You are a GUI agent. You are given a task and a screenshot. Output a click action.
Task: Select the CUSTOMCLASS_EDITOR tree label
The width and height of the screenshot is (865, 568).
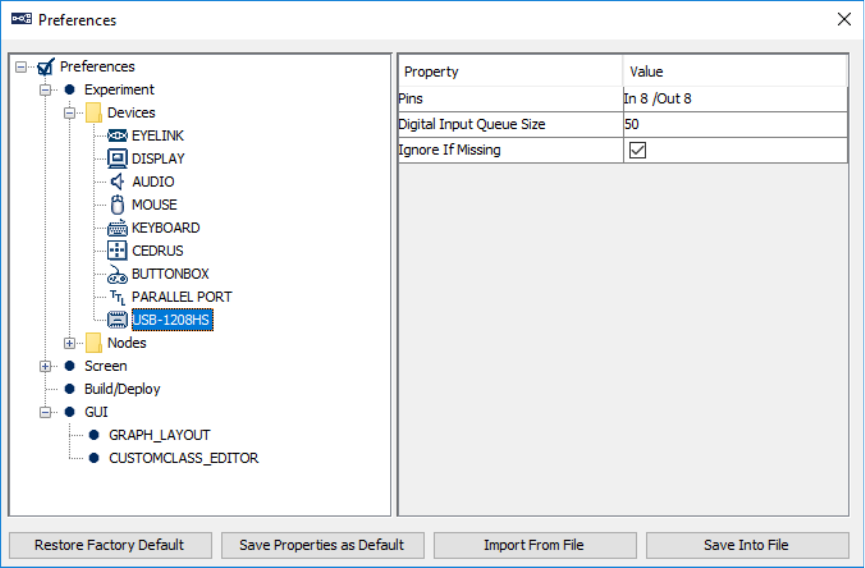tap(184, 458)
